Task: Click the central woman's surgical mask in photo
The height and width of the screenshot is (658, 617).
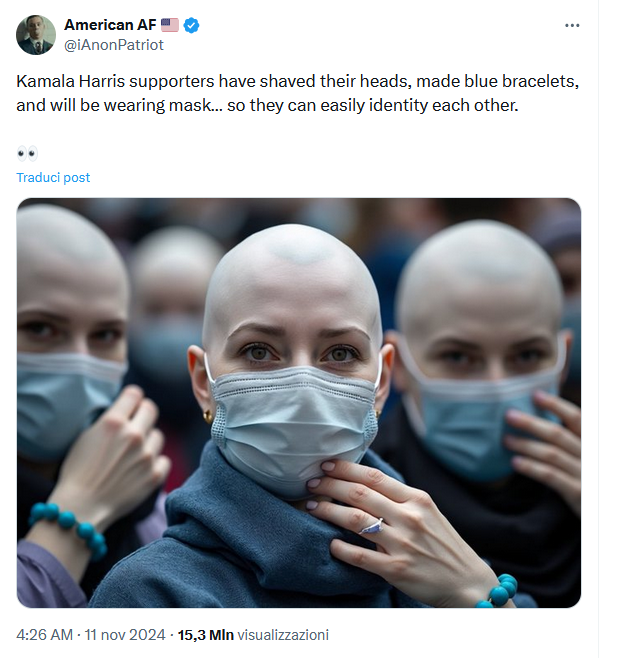Action: click(x=295, y=426)
